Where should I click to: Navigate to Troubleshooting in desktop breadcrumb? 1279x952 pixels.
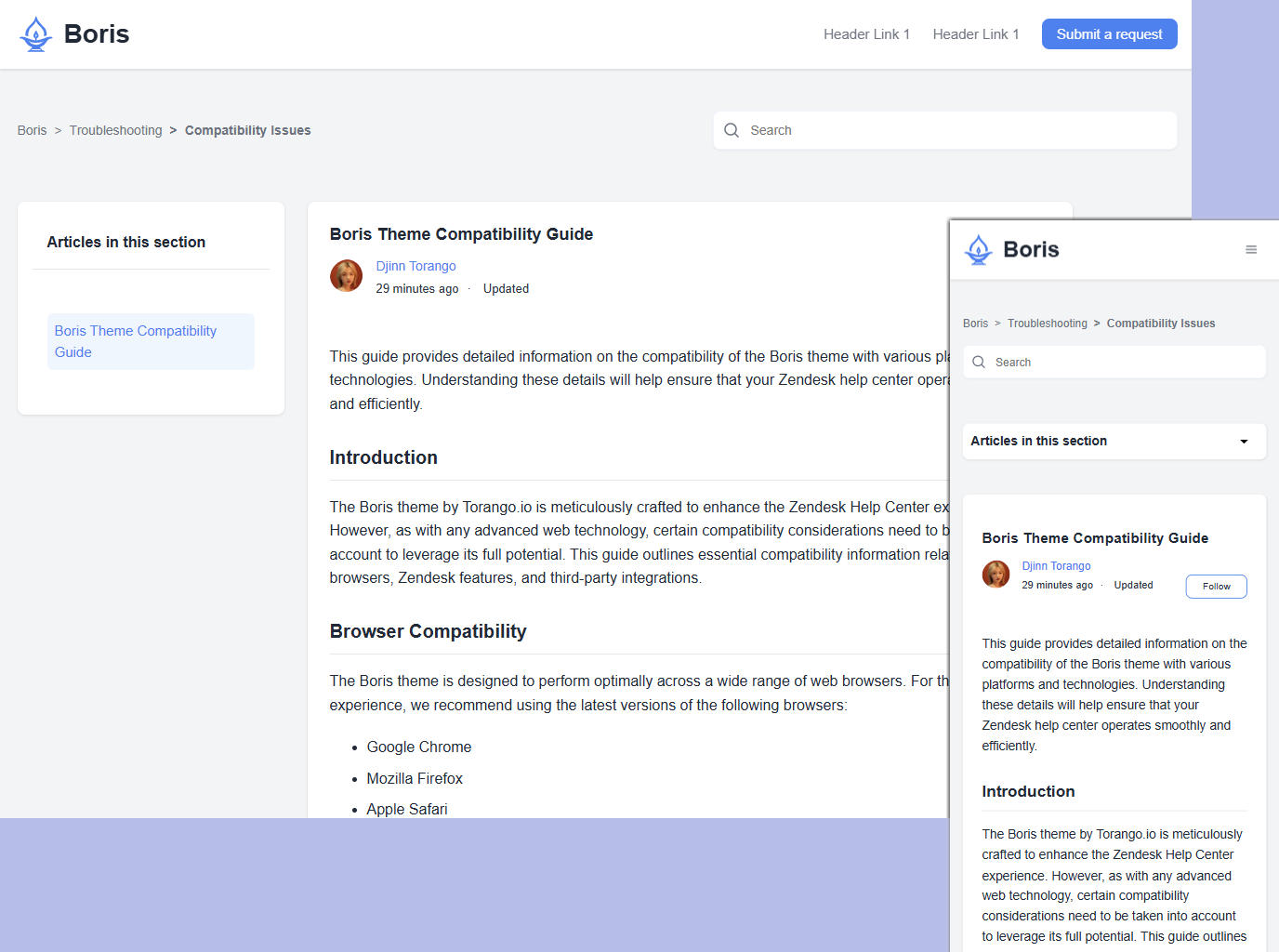[x=115, y=130]
